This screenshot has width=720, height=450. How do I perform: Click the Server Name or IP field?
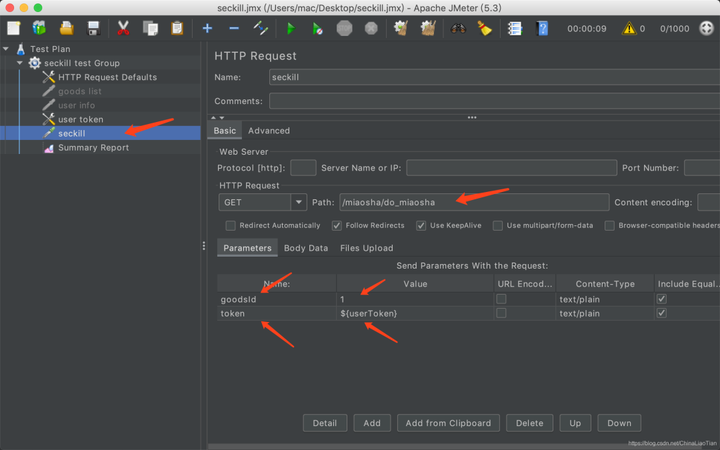[512, 168]
